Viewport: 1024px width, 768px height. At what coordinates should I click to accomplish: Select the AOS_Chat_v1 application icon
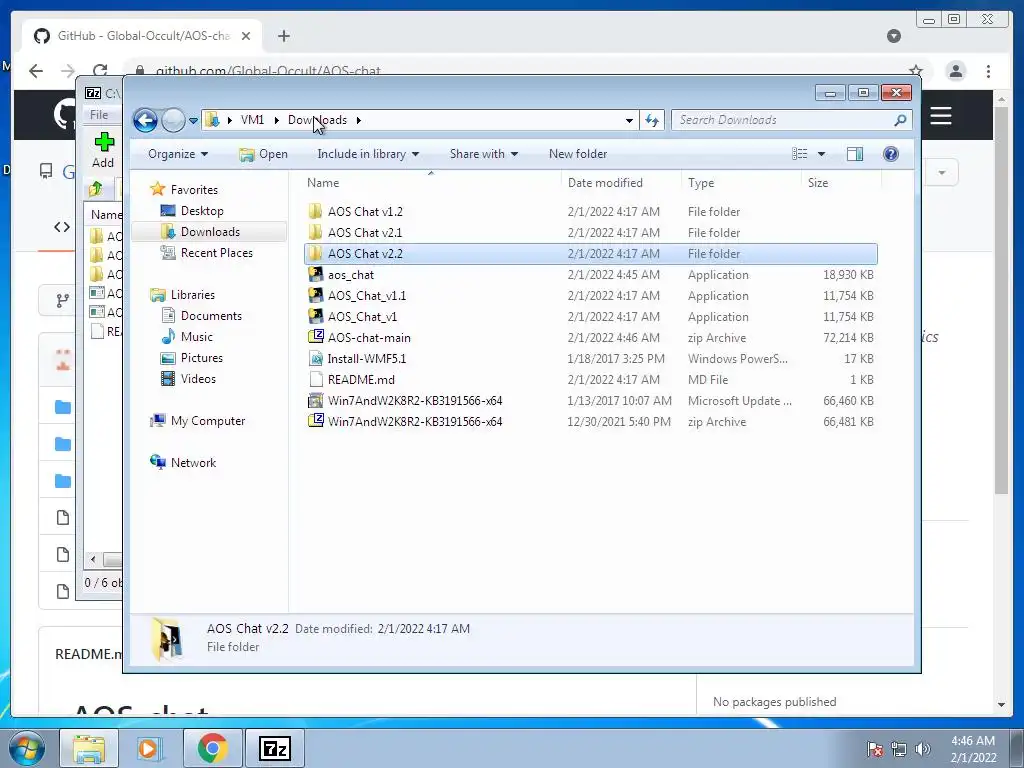[315, 316]
